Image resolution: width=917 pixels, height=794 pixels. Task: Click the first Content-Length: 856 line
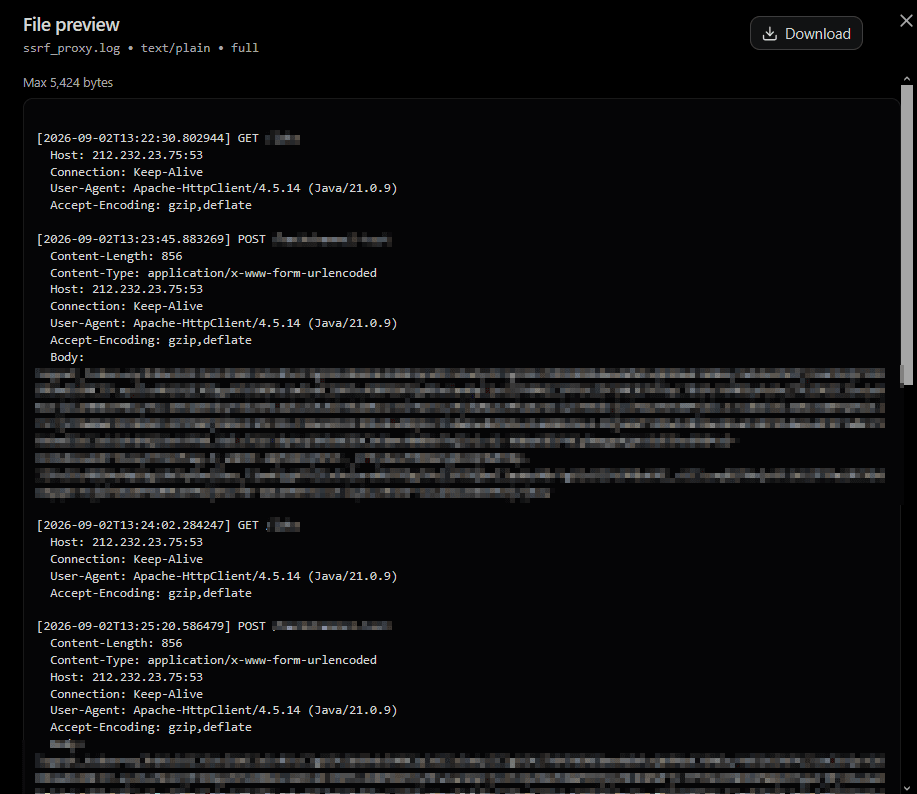[116, 256]
